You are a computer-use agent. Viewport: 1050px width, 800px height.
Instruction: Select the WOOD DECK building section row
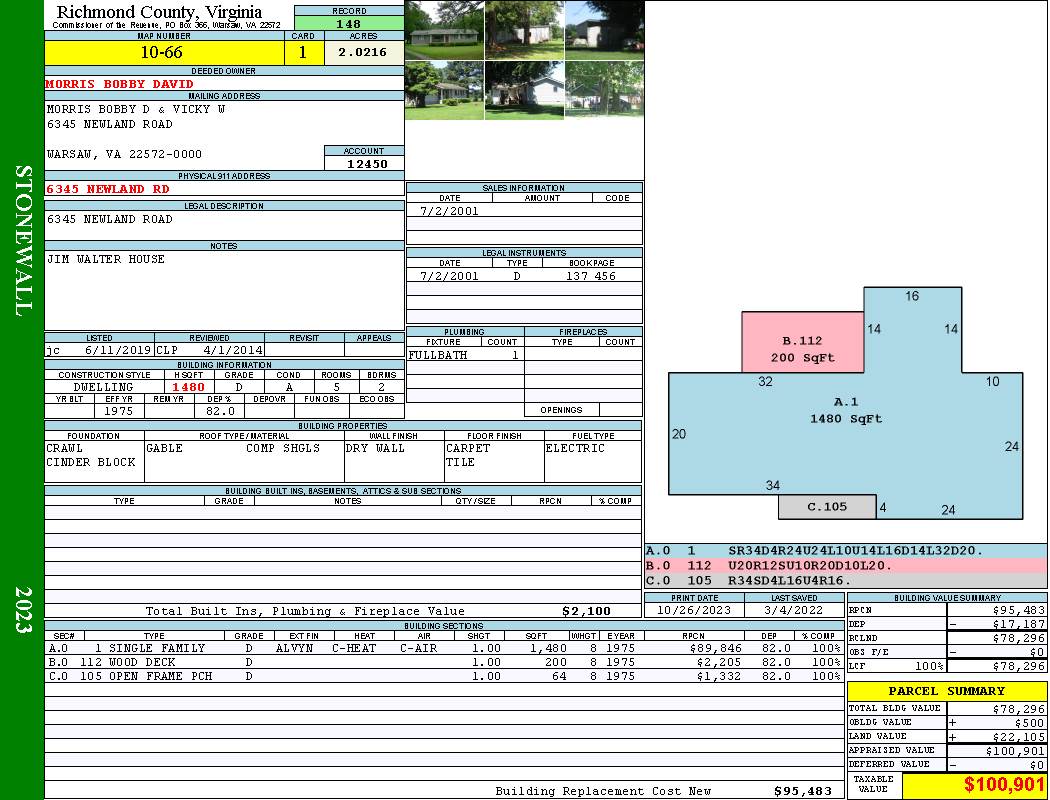[445, 662]
